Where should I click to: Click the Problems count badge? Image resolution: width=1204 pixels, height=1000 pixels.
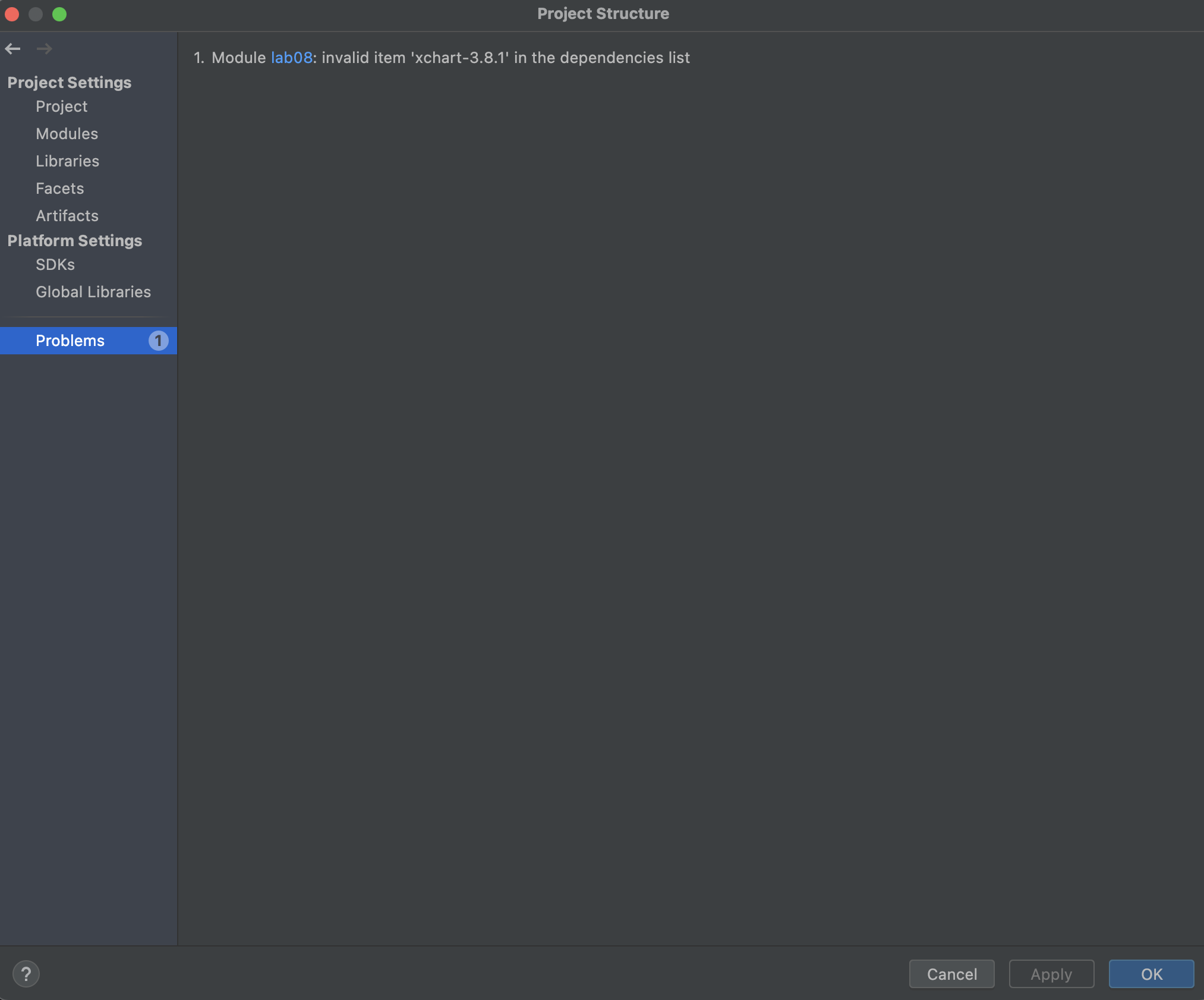[158, 341]
